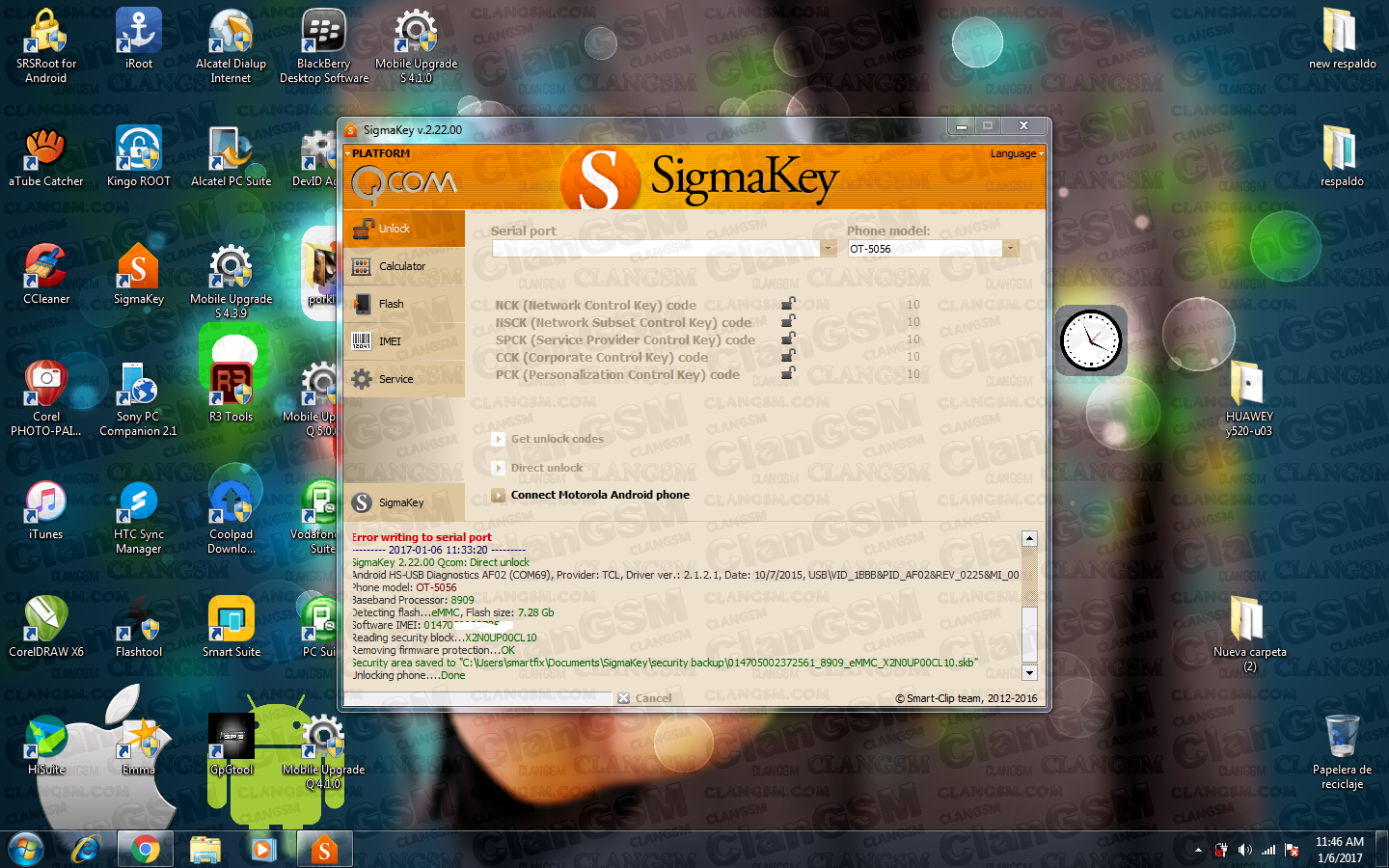Select the iRoot desktop icon
The width and height of the screenshot is (1389, 868).
(x=139, y=40)
